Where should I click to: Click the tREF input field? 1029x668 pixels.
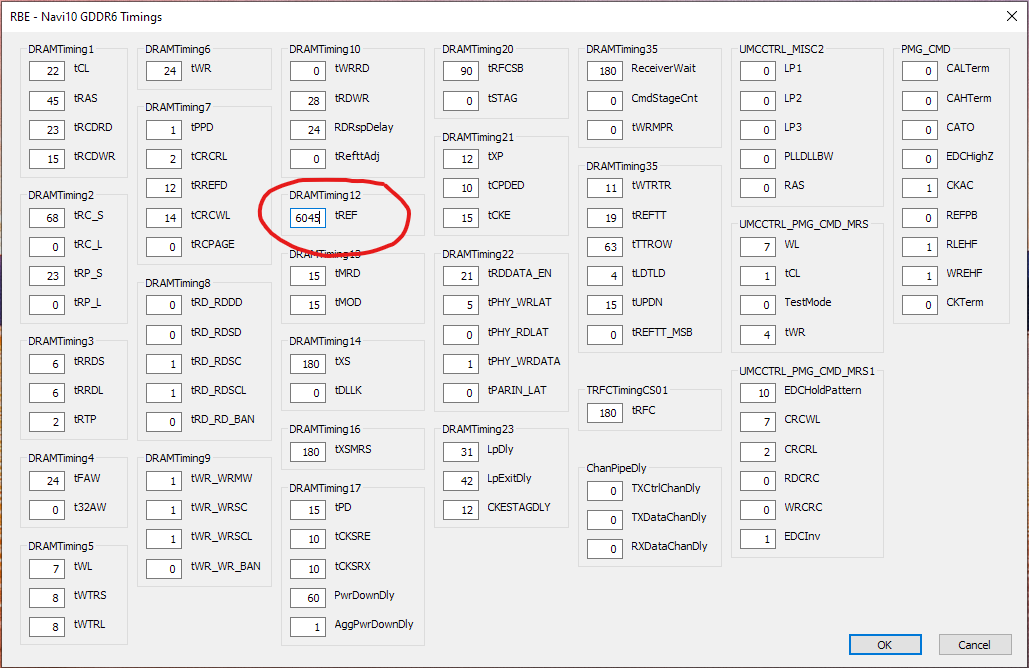click(x=308, y=216)
